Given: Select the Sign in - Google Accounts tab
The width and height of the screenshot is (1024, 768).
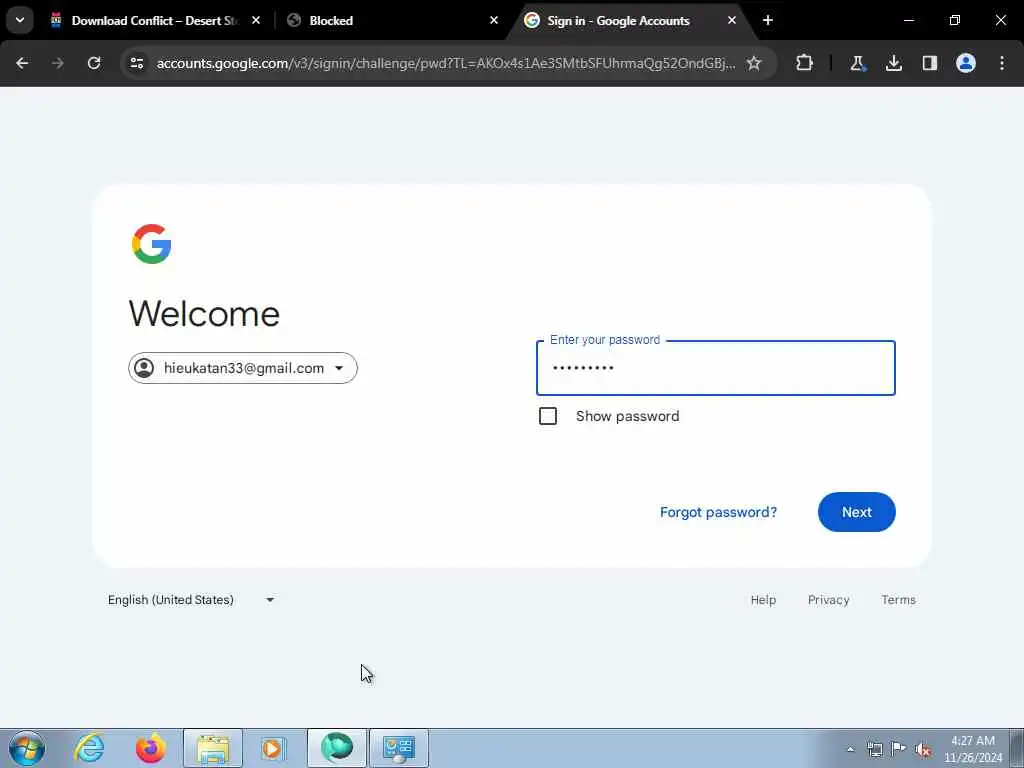Looking at the screenshot, I should coord(618,20).
